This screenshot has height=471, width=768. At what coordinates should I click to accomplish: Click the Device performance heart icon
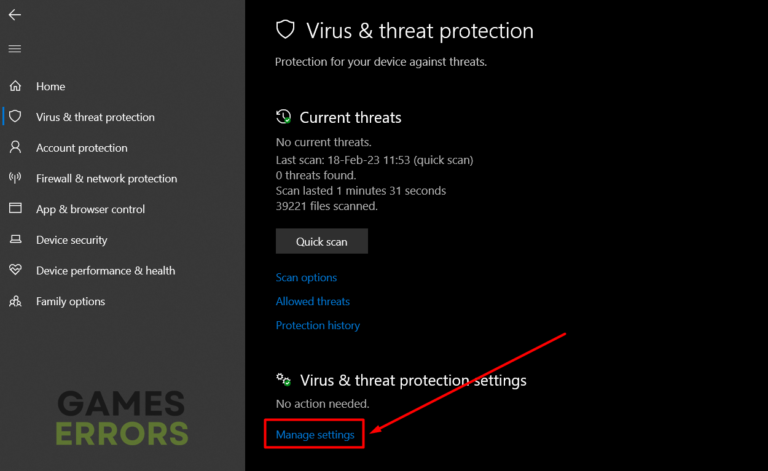pyautogui.click(x=15, y=270)
